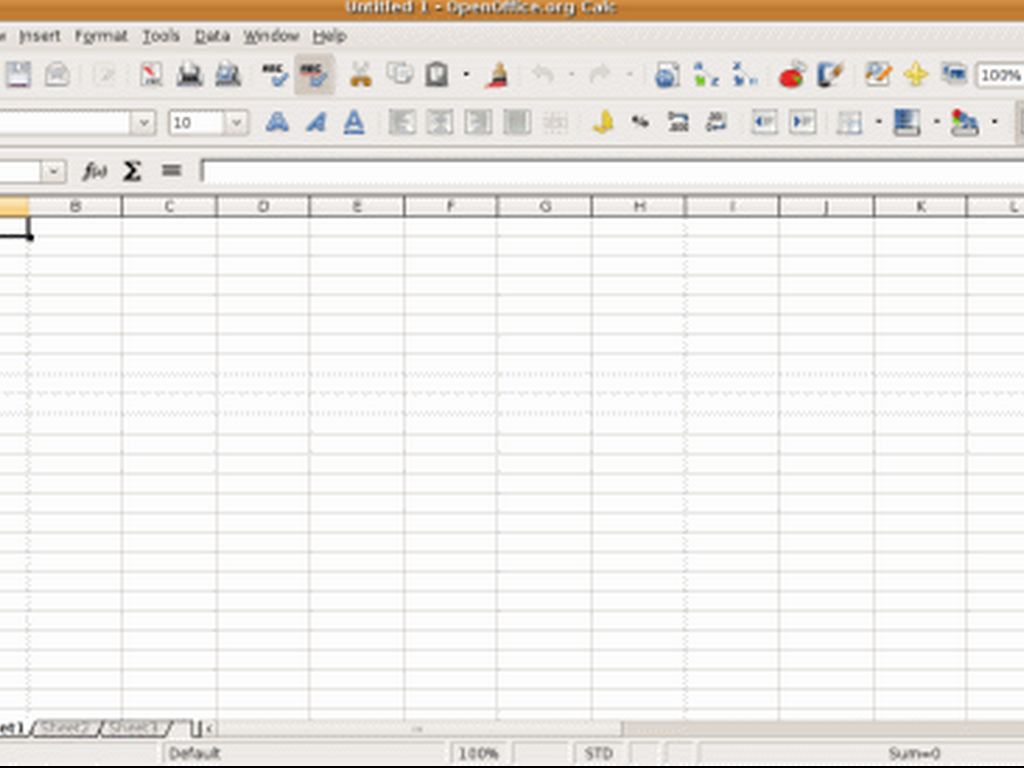This screenshot has height=768, width=1024.
Task: Open Function Wizard next to the Sum icon
Action: point(95,171)
